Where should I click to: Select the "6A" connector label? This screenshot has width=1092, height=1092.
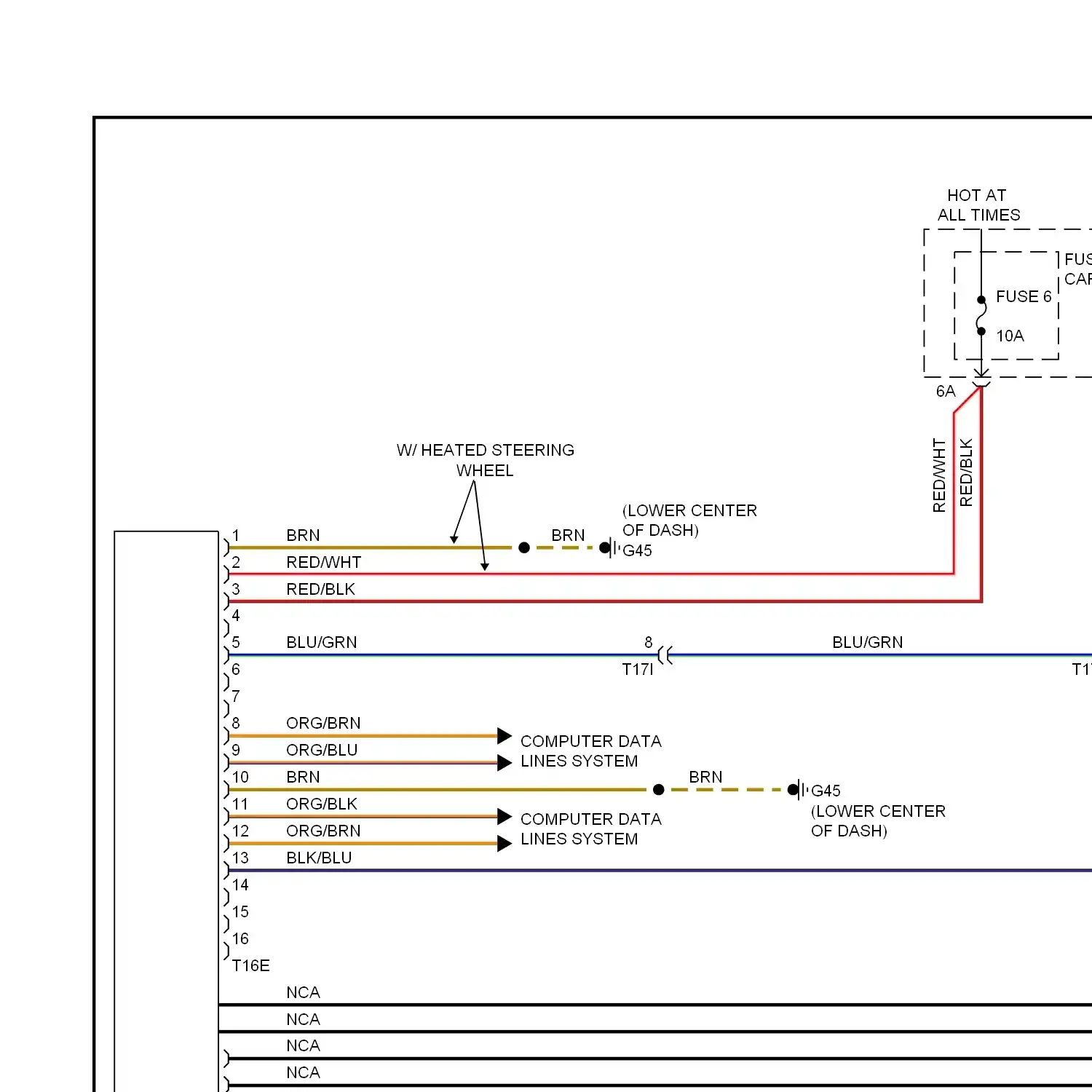pyautogui.click(x=946, y=392)
